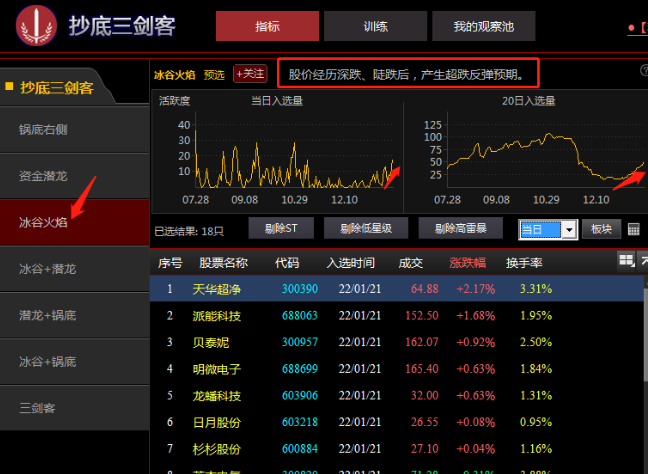The width and height of the screenshot is (648, 474).
Task: Toggle the 剔除低星级 filter button
Action: tap(366, 229)
